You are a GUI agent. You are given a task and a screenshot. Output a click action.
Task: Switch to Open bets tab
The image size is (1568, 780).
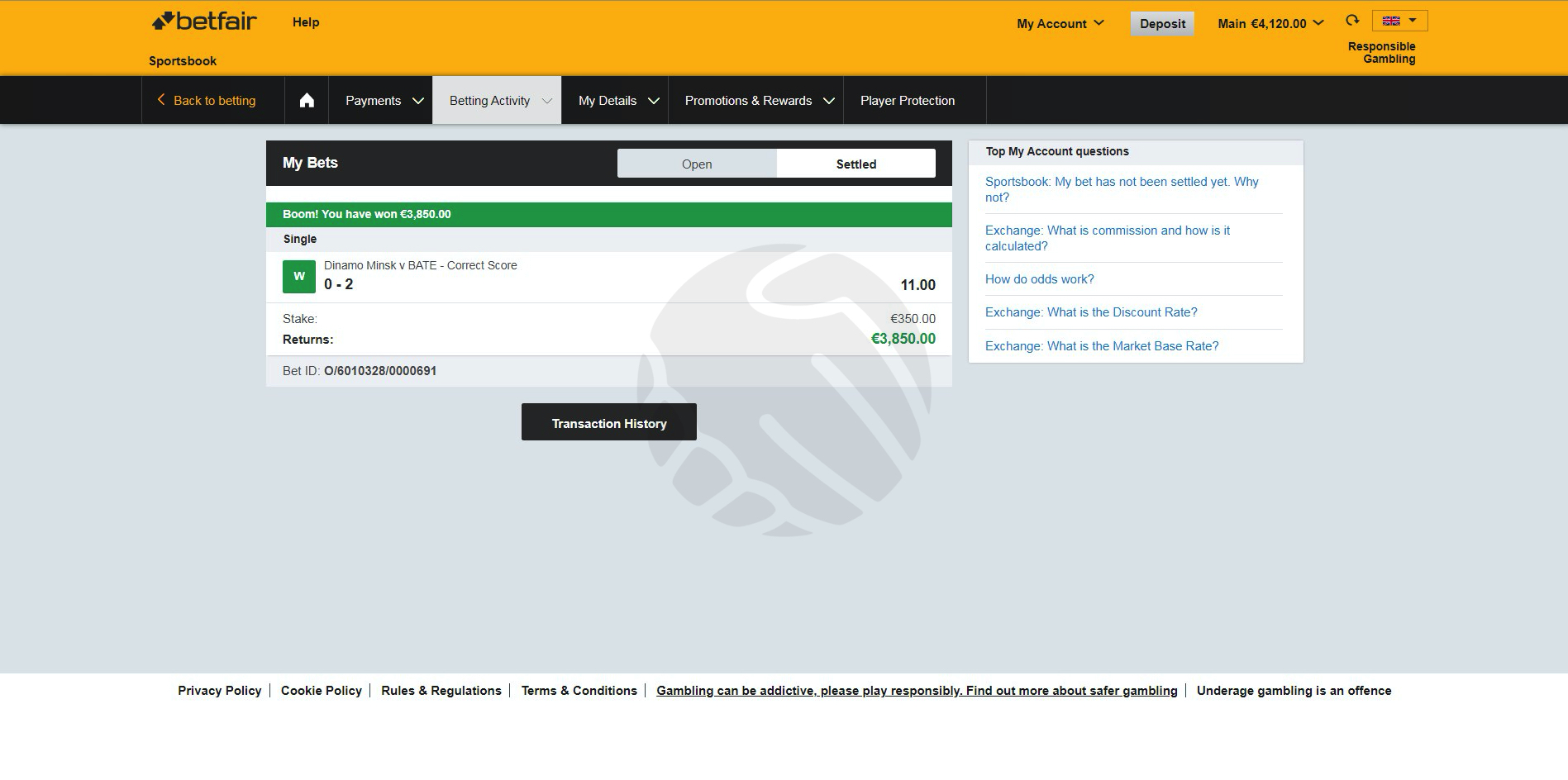point(697,164)
